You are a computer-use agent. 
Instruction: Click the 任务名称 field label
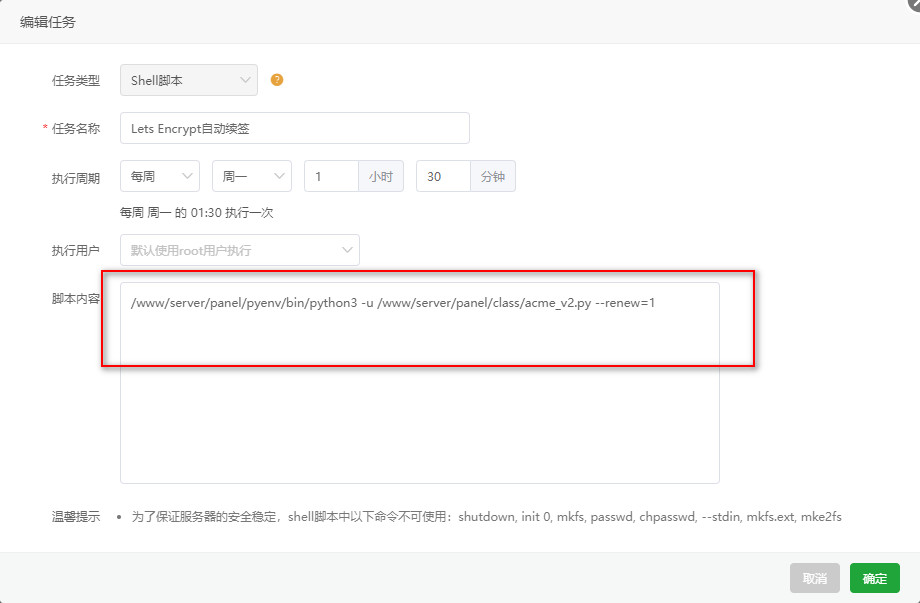pyautogui.click(x=75, y=128)
